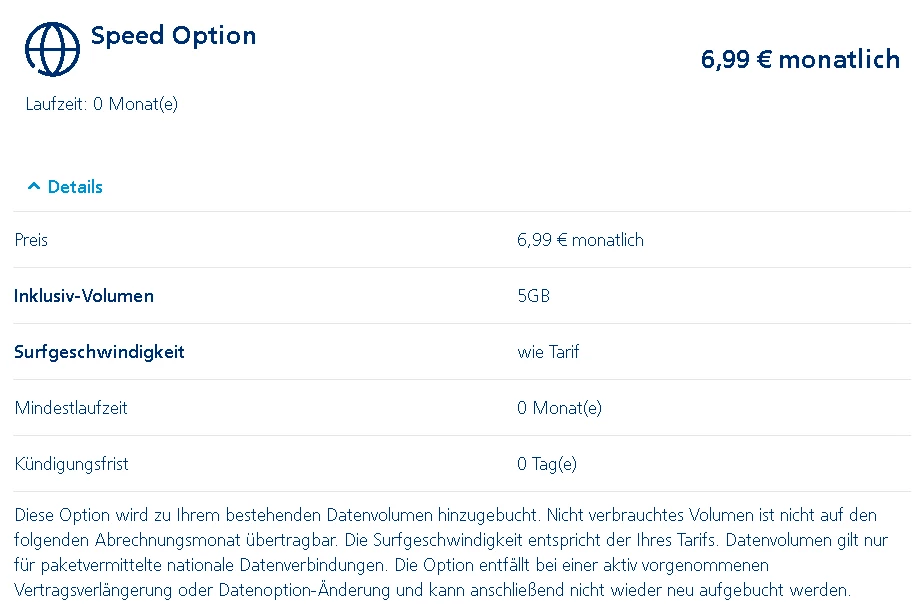Screen dimensions: 920x608
Task: Click the Speed Option heading
Action: 173,36
